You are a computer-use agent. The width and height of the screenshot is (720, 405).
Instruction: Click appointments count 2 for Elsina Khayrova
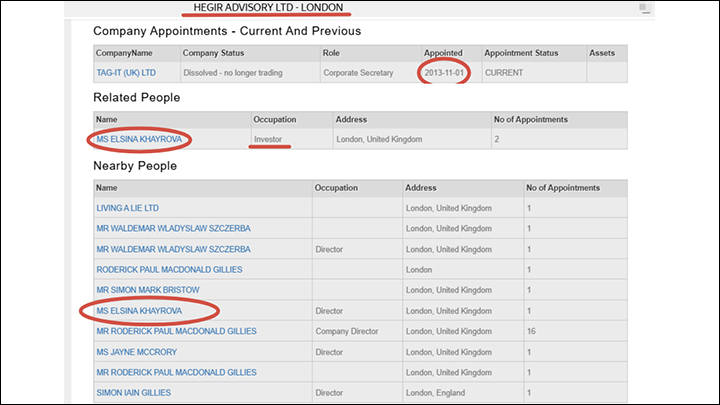click(x=497, y=139)
